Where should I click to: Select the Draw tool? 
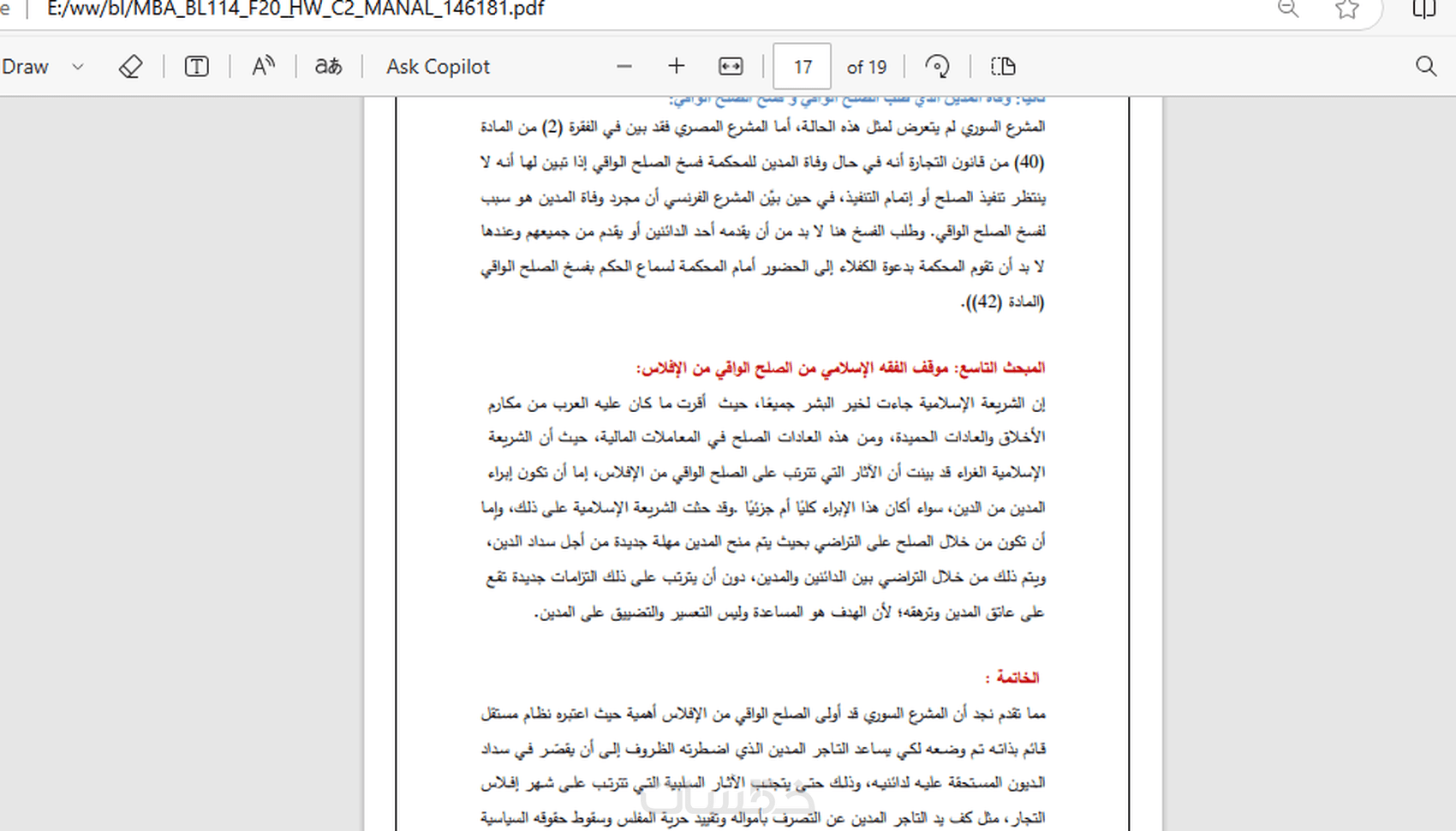[x=25, y=67]
